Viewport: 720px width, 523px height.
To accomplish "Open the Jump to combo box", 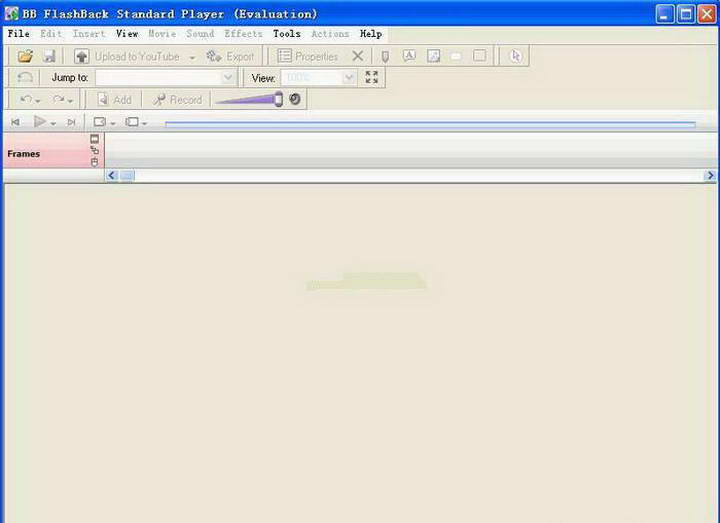I will tap(166, 78).
